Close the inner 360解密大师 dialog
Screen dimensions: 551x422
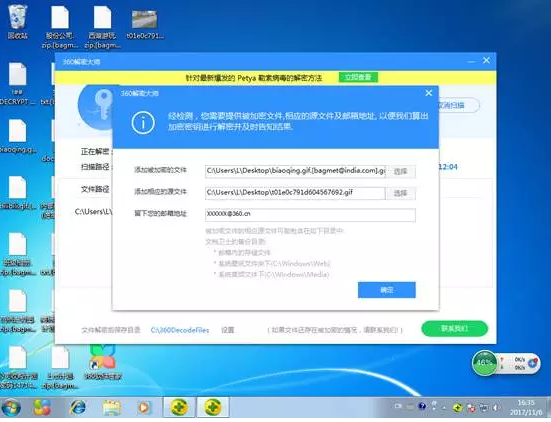pos(429,93)
